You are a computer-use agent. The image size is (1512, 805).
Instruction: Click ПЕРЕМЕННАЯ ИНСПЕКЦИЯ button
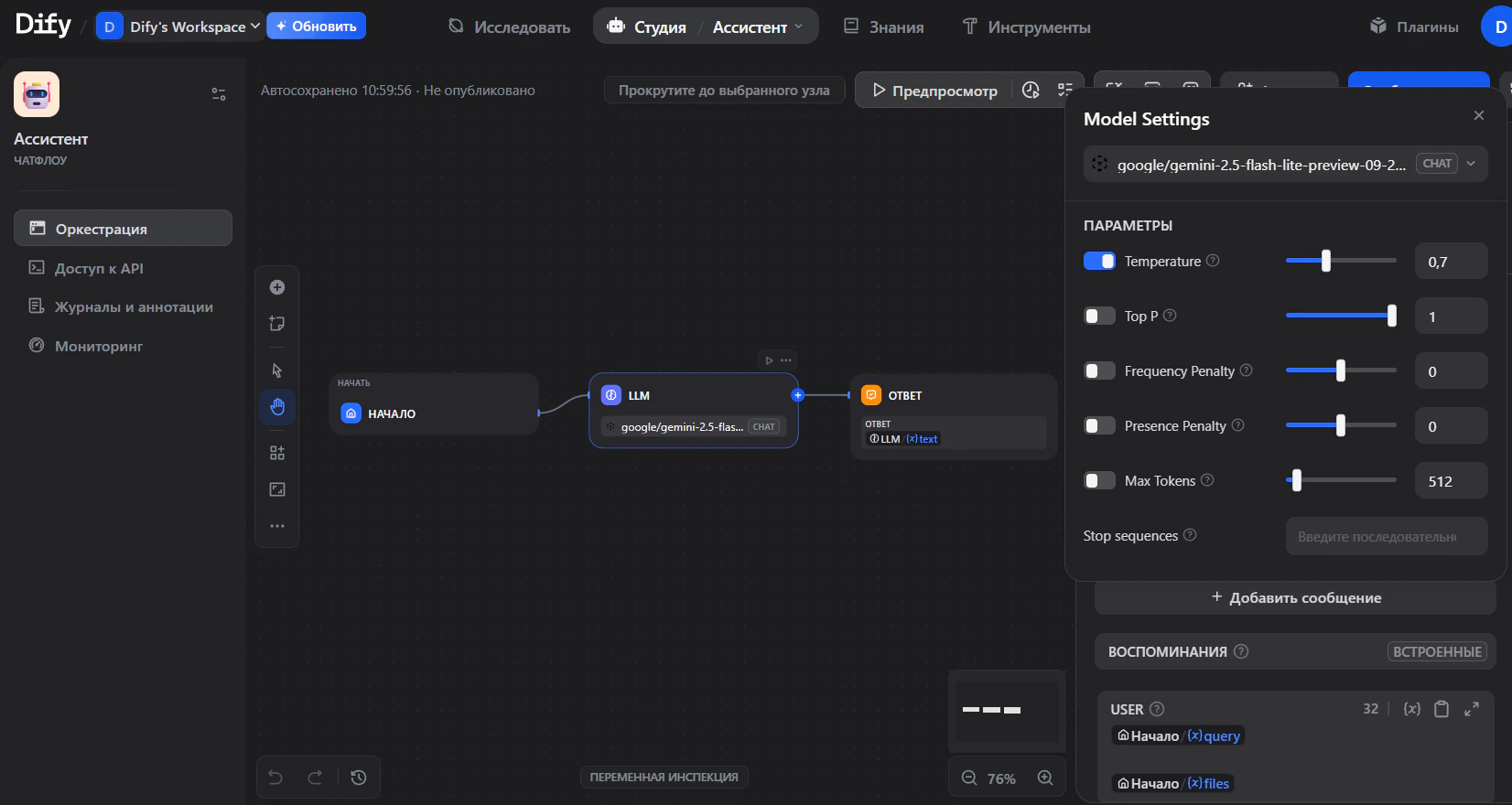click(x=664, y=777)
